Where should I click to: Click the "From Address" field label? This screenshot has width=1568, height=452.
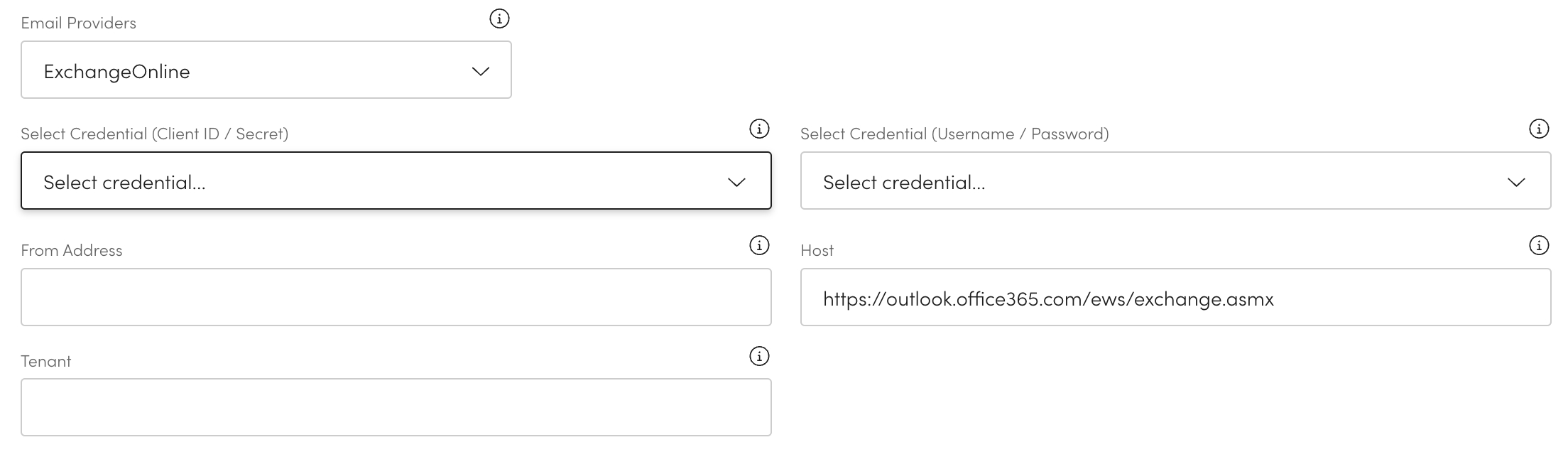(71, 251)
